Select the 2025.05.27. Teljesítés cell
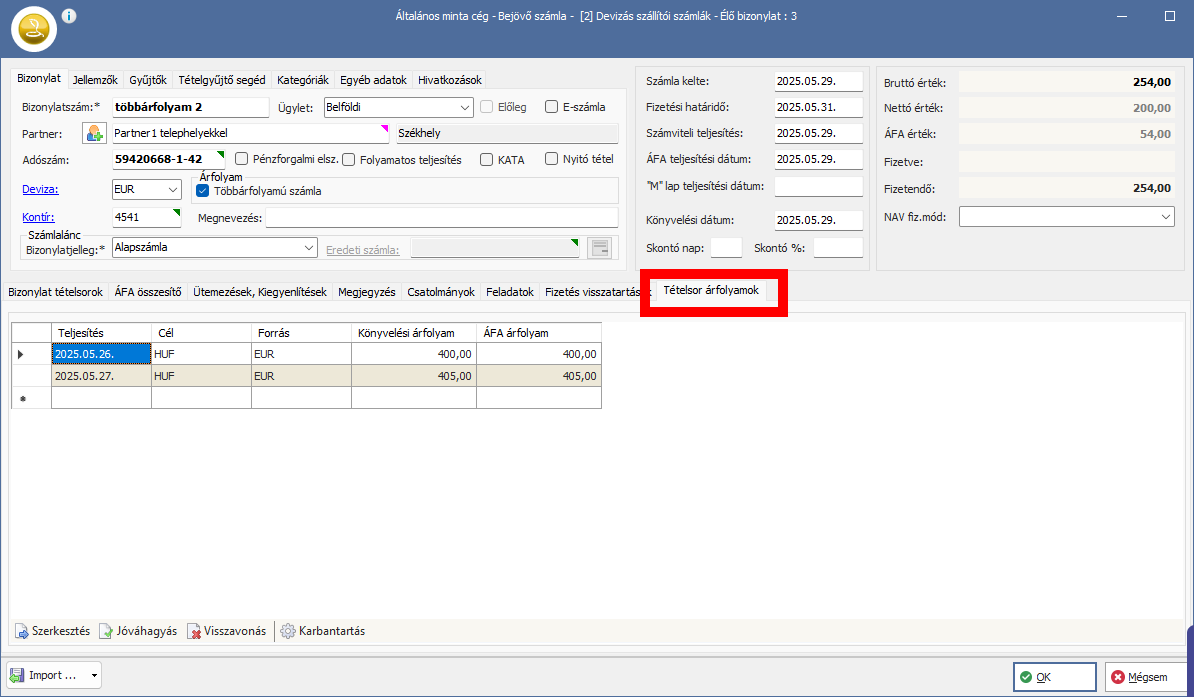 (x=101, y=376)
